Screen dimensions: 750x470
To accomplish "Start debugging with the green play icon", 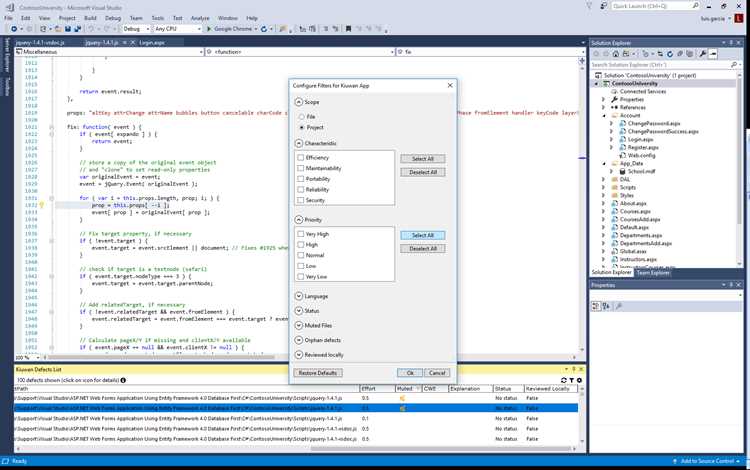I will [x=209, y=29].
